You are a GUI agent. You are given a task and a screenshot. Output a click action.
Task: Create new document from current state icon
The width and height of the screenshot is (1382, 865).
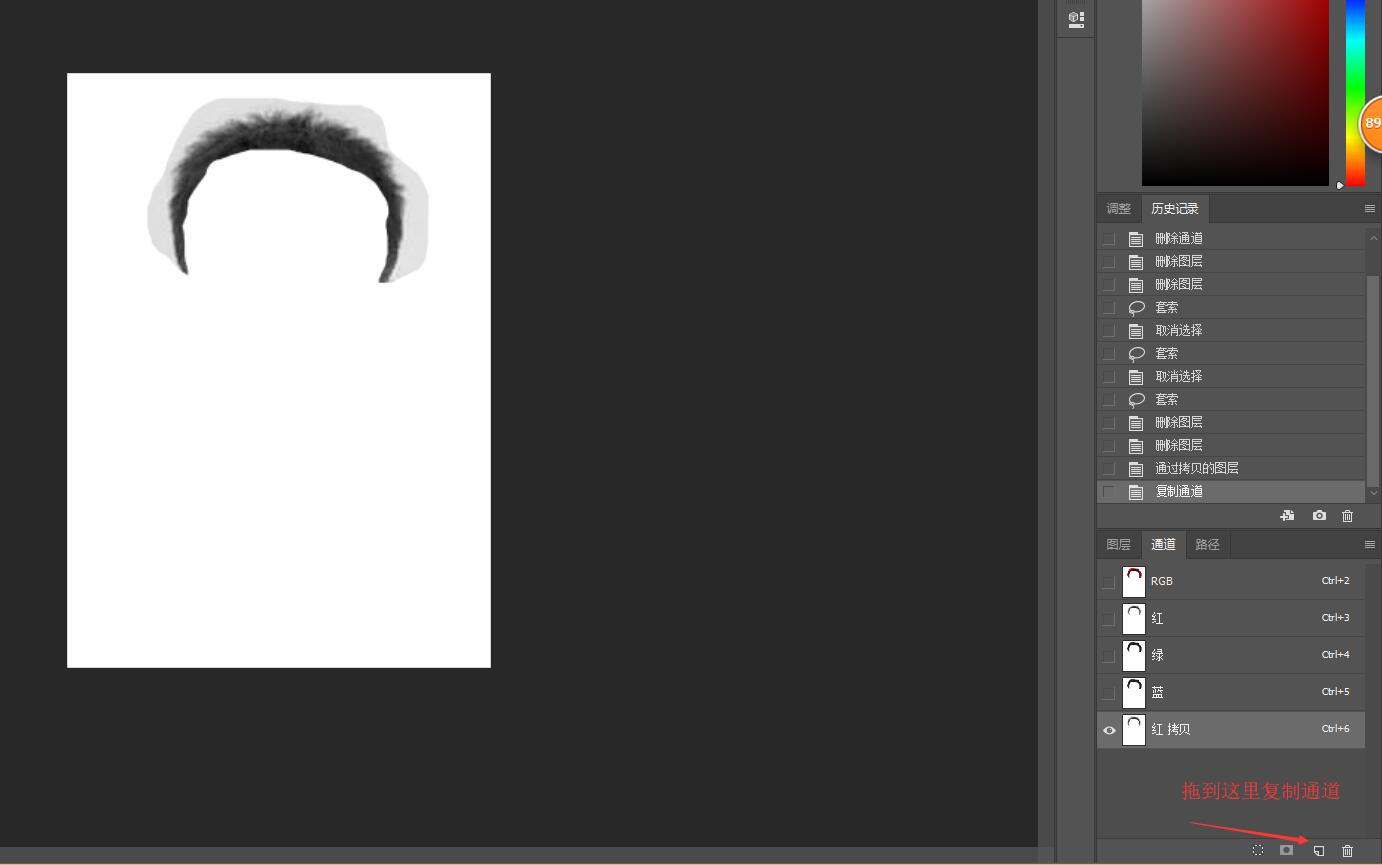coord(1287,516)
